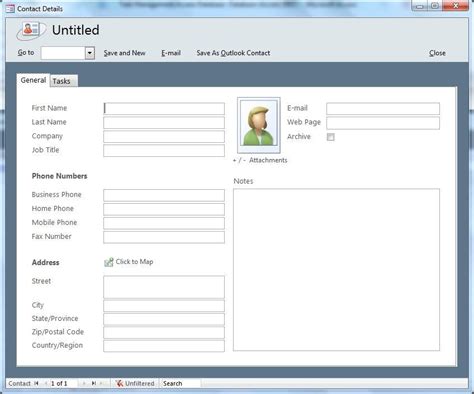This screenshot has height=394, width=474.
Task: Click the Address heading
Action: click(x=45, y=262)
